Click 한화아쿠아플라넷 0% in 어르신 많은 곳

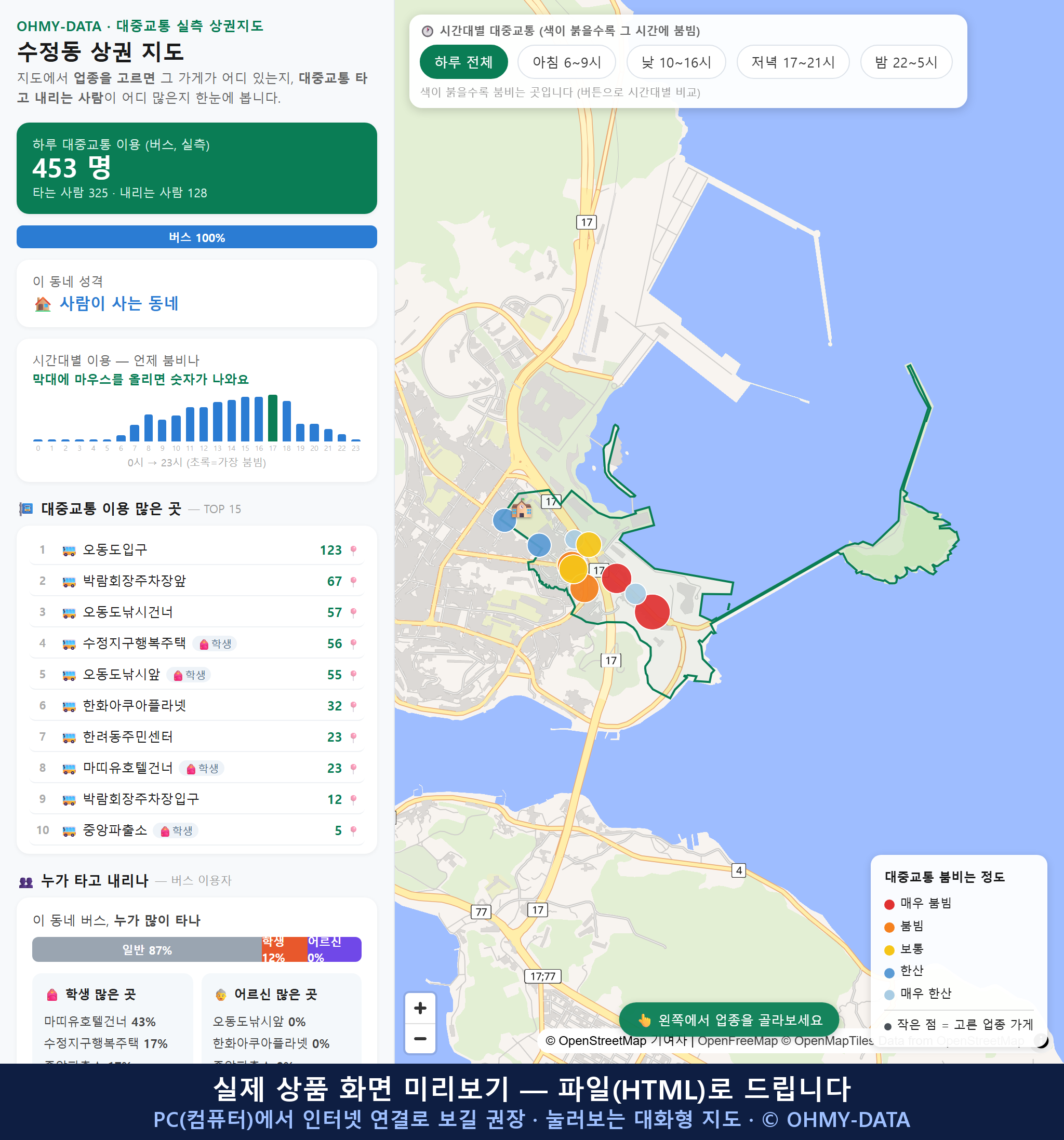click(271, 1044)
